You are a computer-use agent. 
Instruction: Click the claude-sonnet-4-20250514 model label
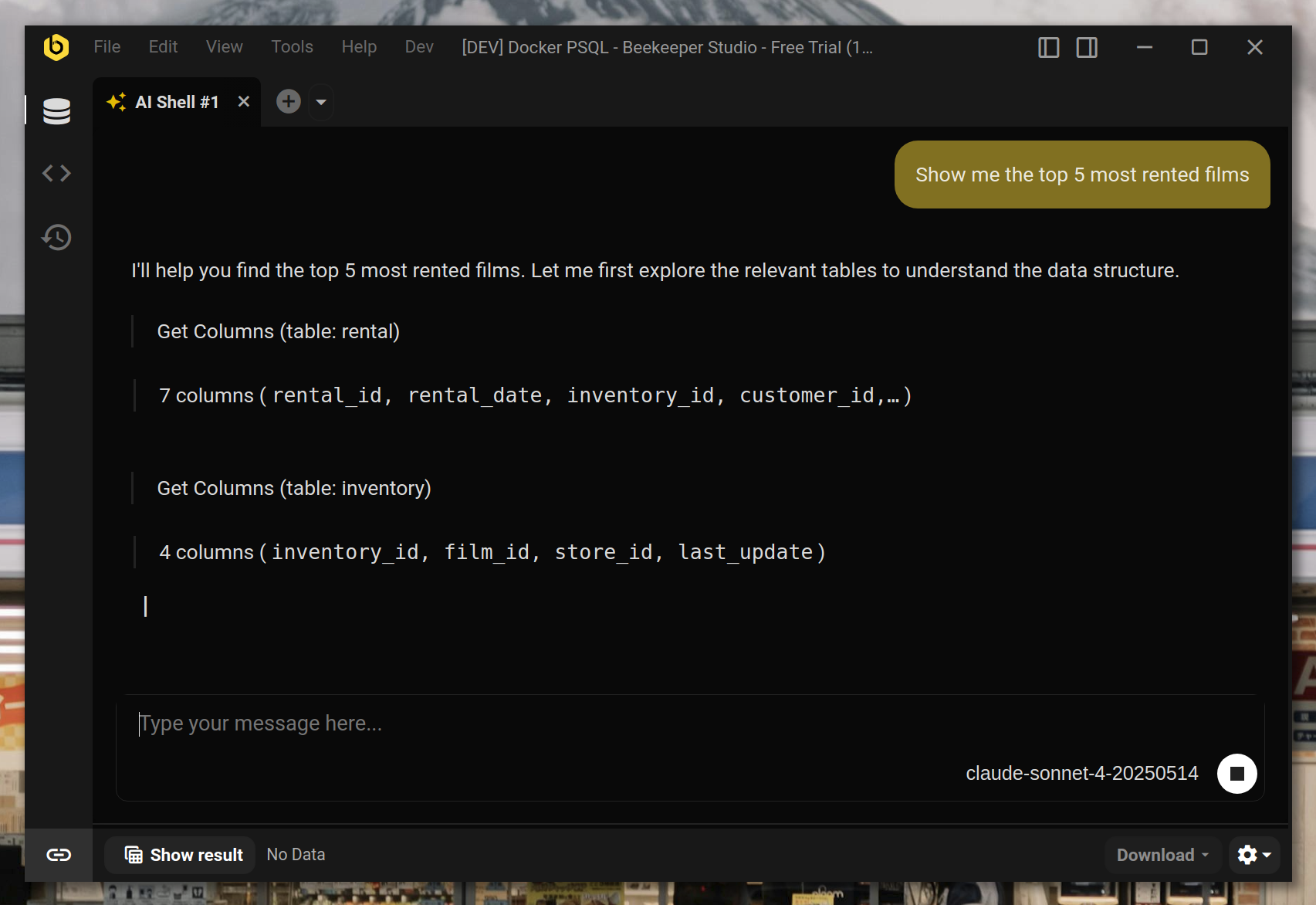coord(1082,773)
